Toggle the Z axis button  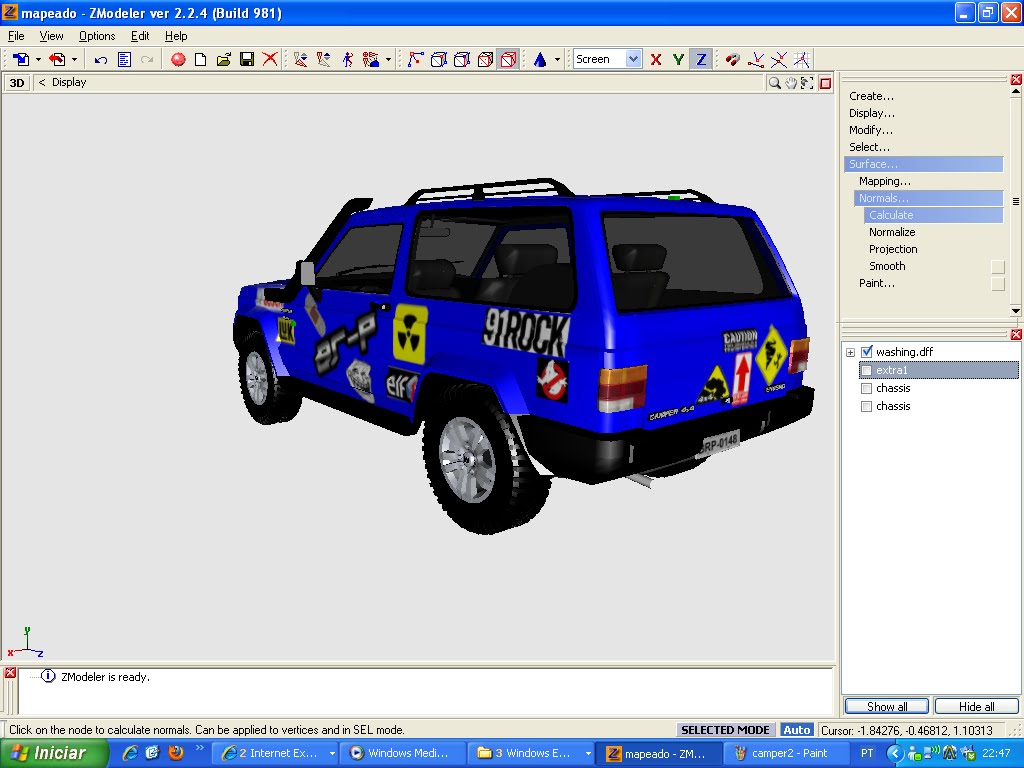point(701,59)
